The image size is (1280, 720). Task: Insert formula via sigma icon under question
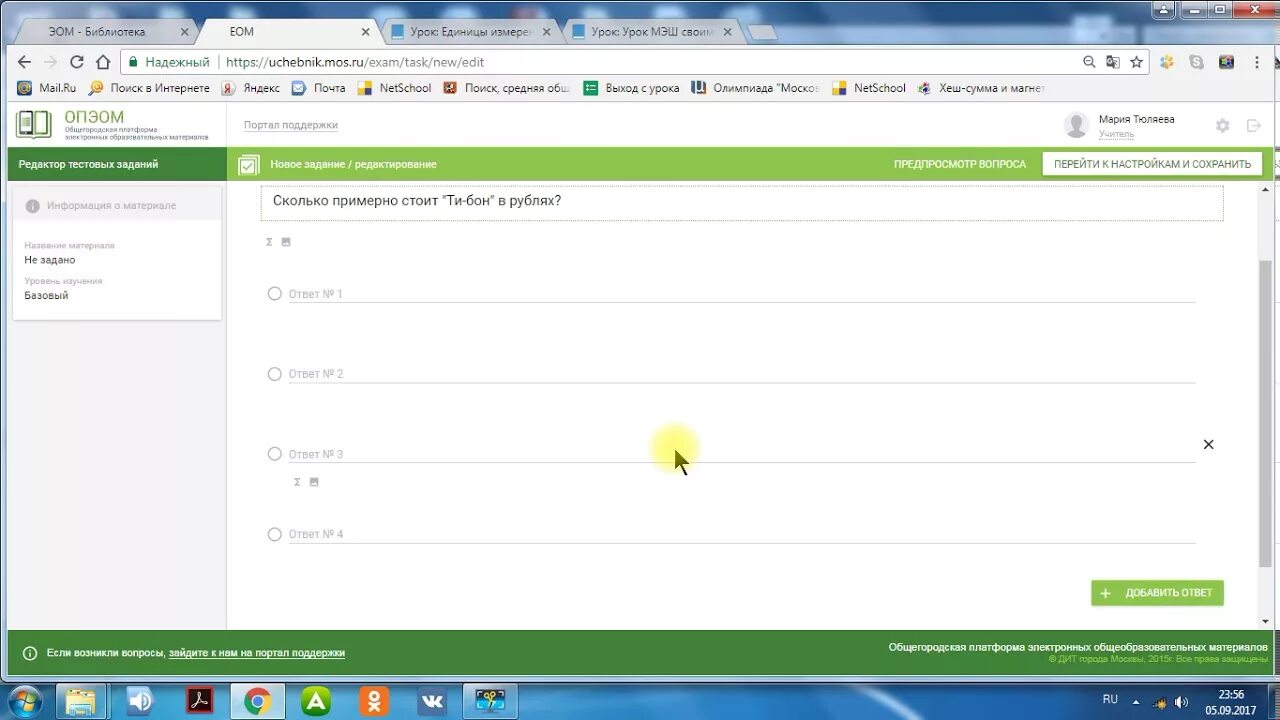pyautogui.click(x=269, y=242)
